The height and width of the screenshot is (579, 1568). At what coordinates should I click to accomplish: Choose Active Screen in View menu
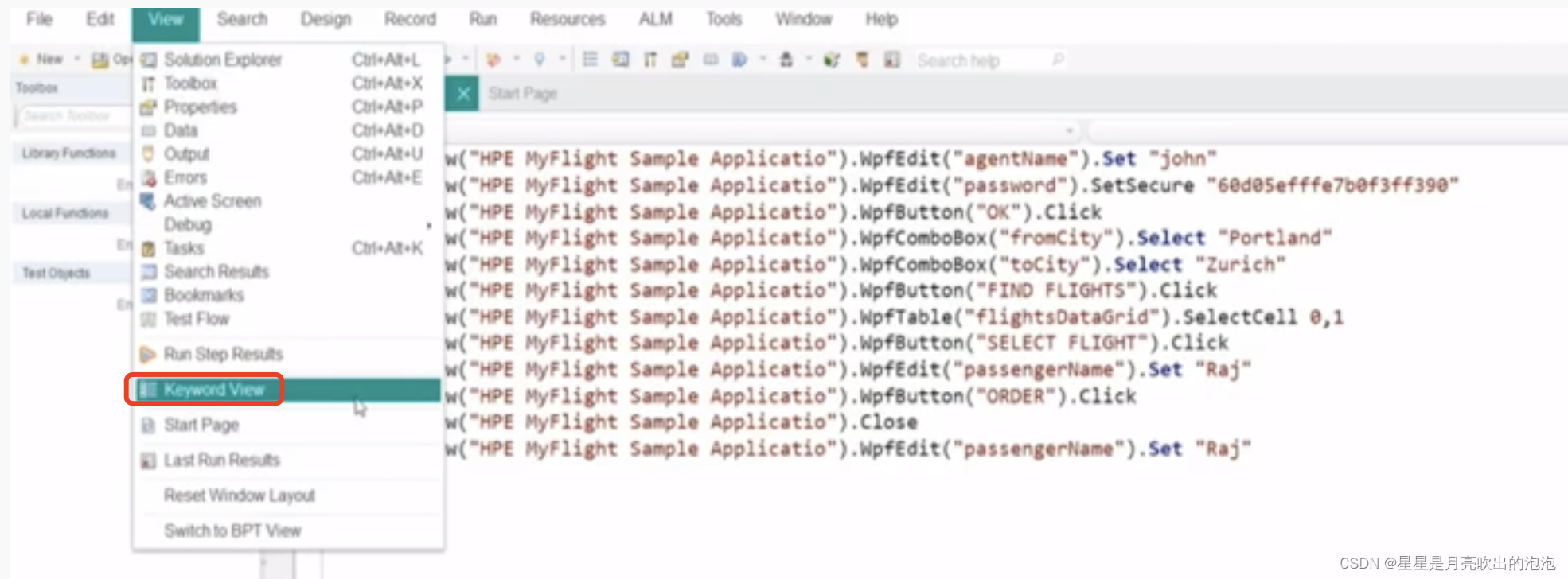click(x=287, y=201)
